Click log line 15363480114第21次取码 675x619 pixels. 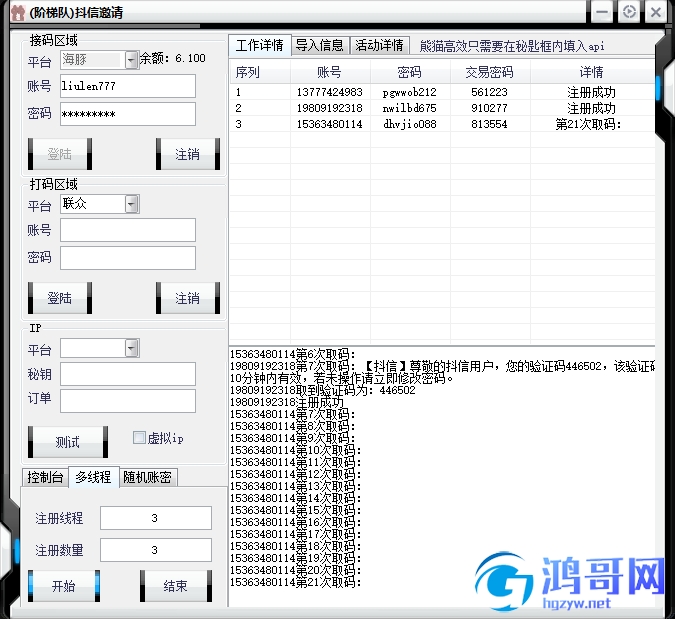(296, 582)
